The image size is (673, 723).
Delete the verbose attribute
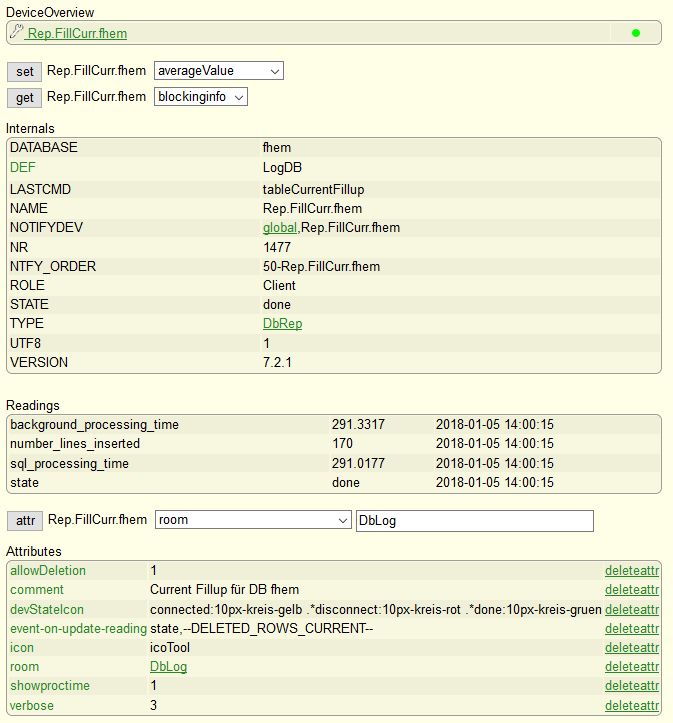pos(632,705)
